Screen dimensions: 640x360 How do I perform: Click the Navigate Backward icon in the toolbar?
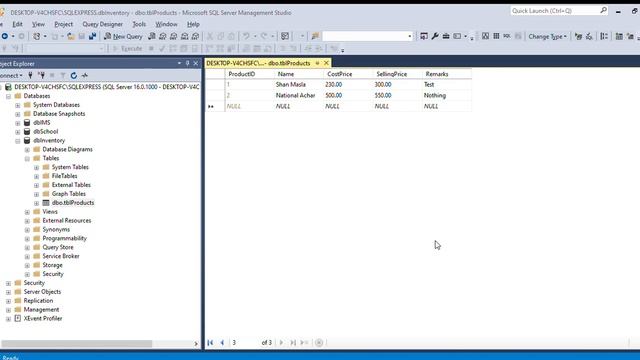[4, 36]
